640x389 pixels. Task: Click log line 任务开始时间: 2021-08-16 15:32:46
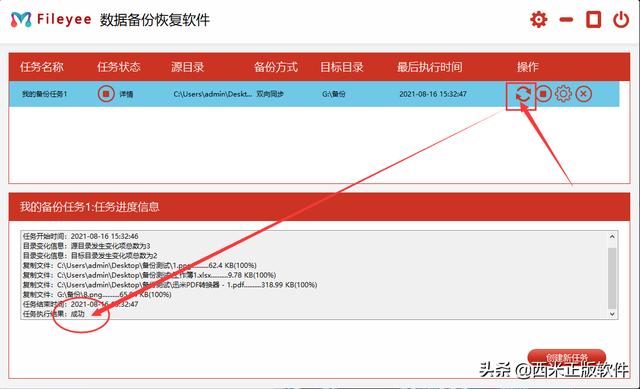[80, 236]
